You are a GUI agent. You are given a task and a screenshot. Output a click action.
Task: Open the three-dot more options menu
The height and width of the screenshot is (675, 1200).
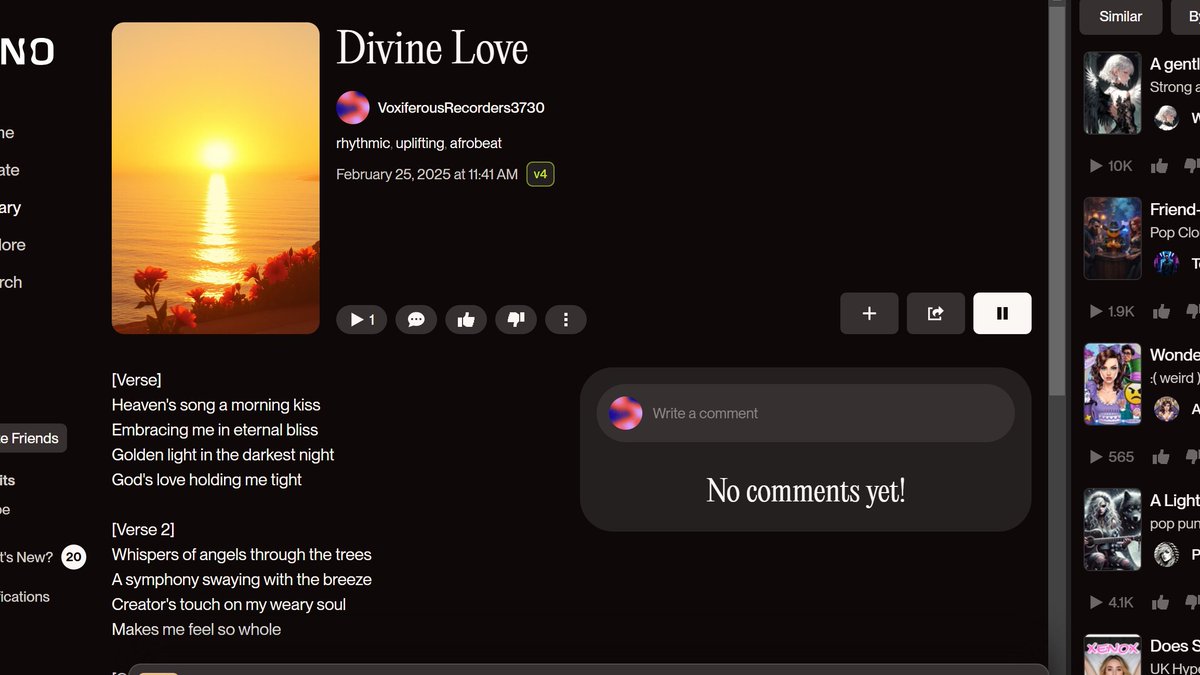[566, 320]
